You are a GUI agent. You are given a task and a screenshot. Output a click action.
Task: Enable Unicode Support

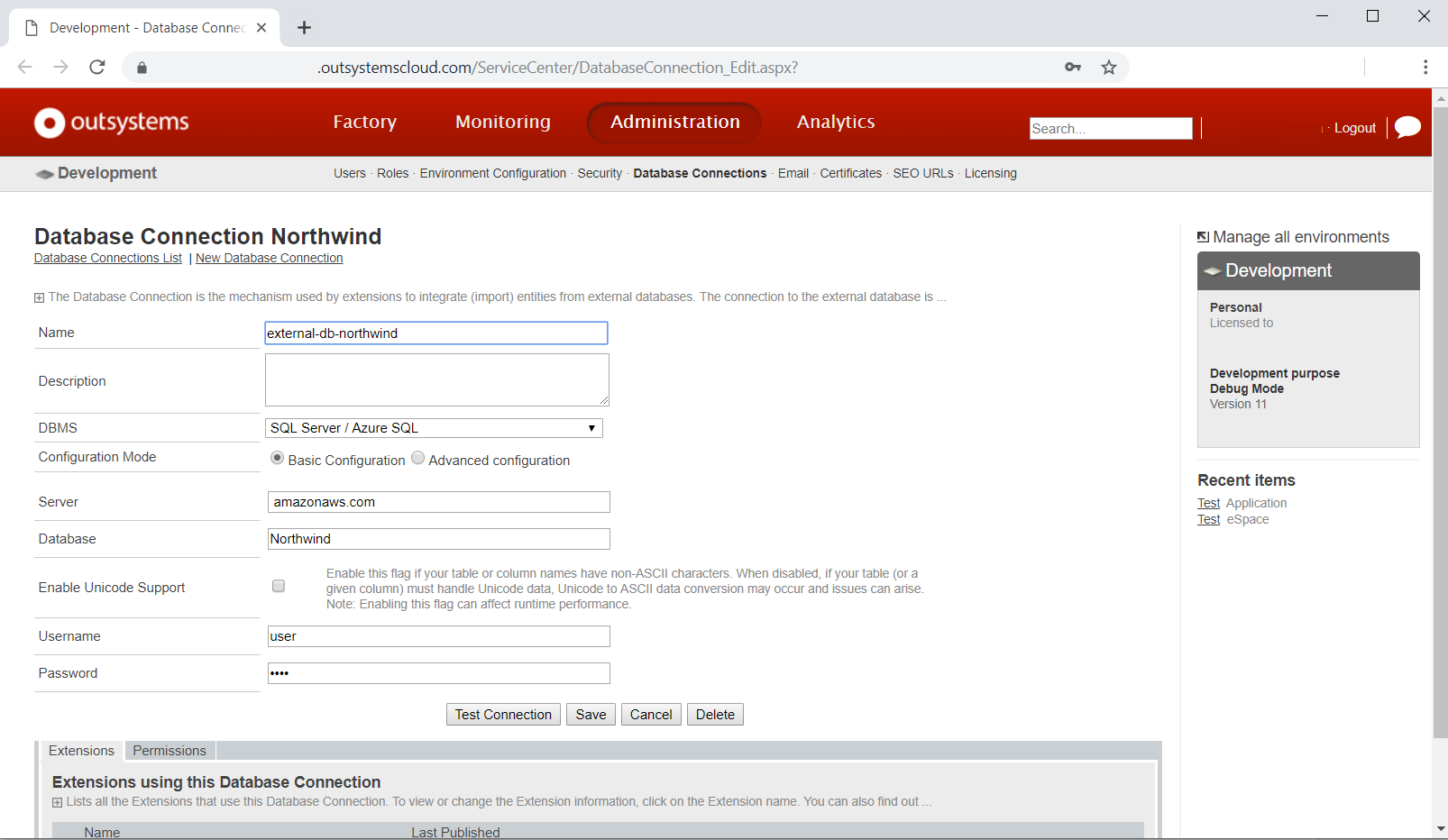(278, 586)
